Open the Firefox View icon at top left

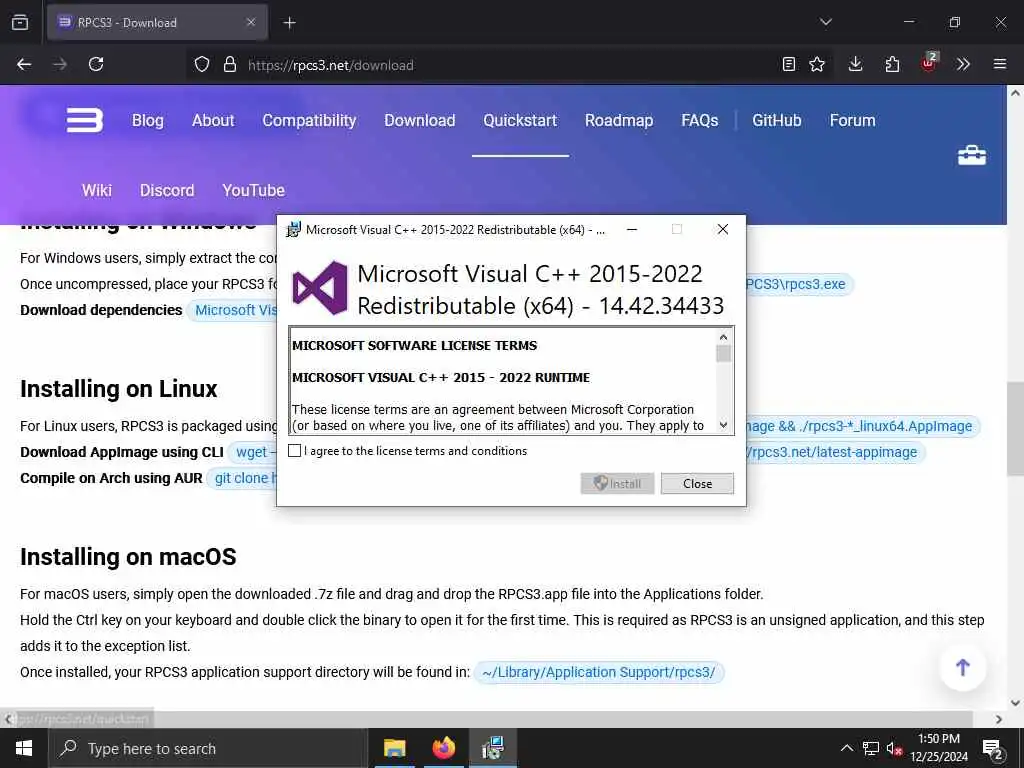[x=20, y=22]
